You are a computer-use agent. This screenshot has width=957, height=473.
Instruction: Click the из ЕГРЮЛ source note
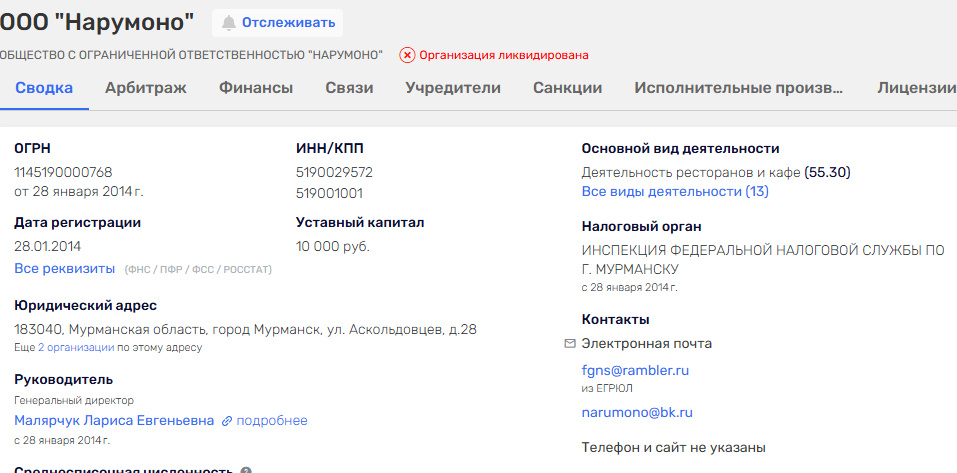tap(607, 388)
